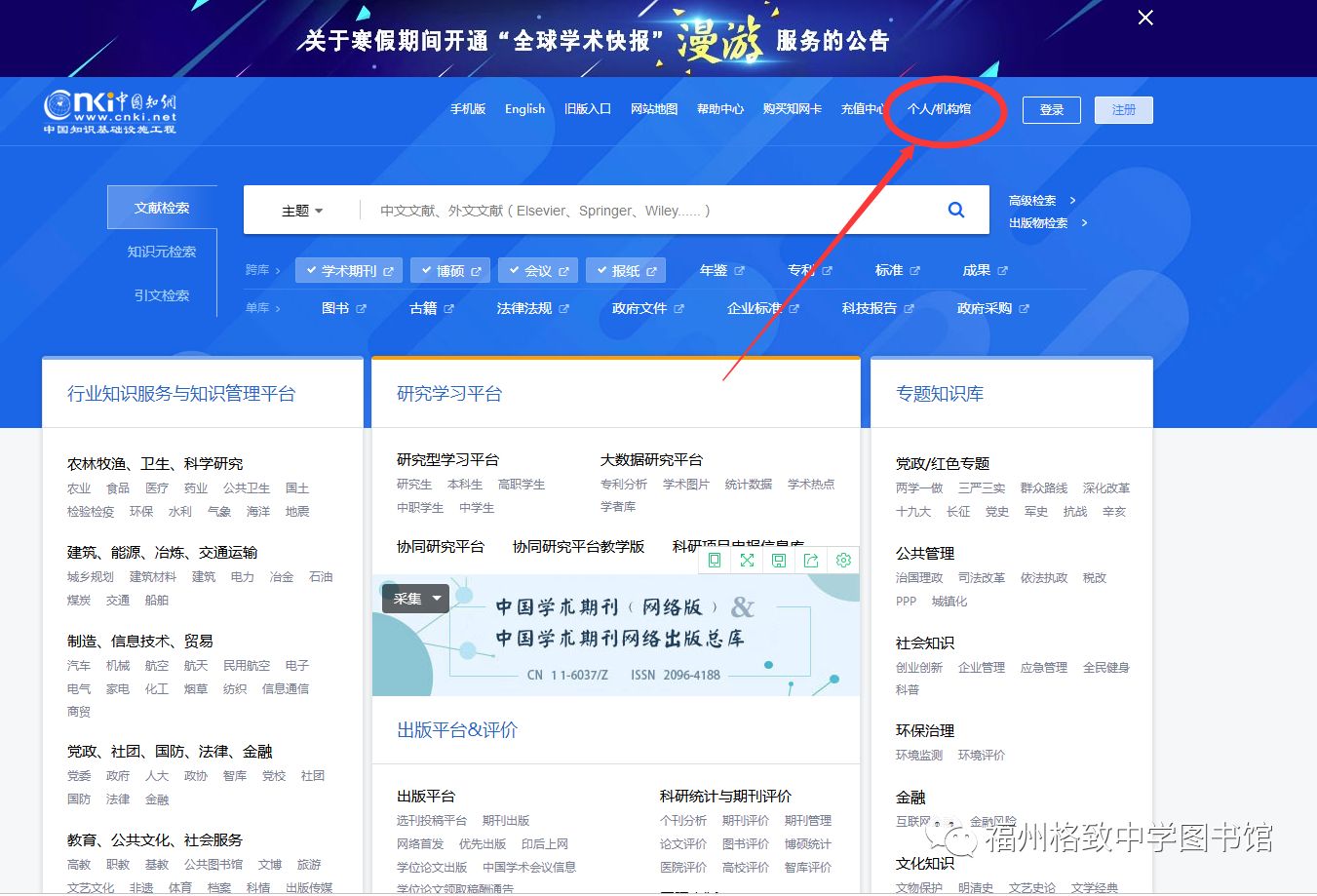Open the external link icon next to 图书
1317x896 pixels.
coord(361,308)
